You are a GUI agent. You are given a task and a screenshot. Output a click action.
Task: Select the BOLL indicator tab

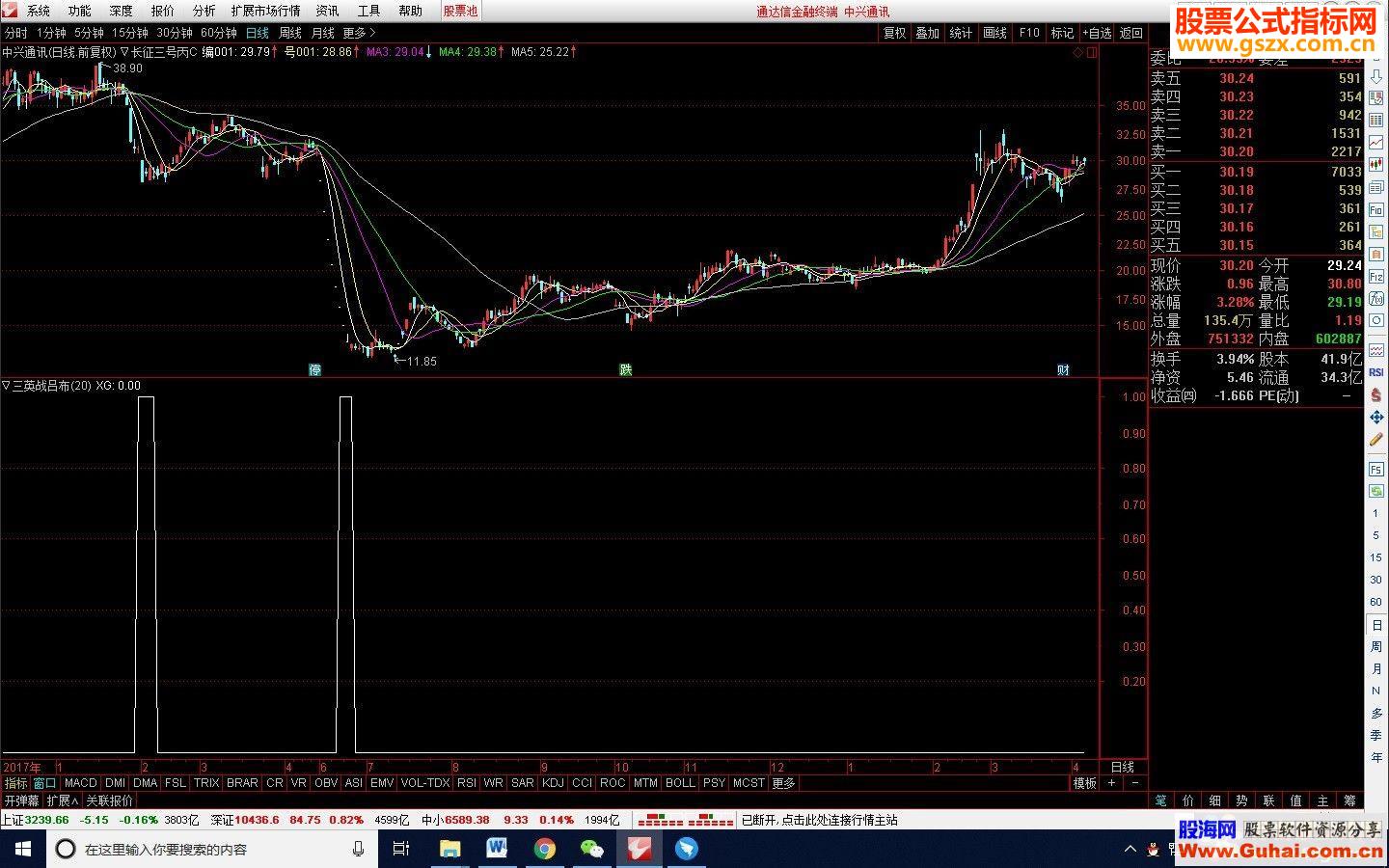[680, 783]
